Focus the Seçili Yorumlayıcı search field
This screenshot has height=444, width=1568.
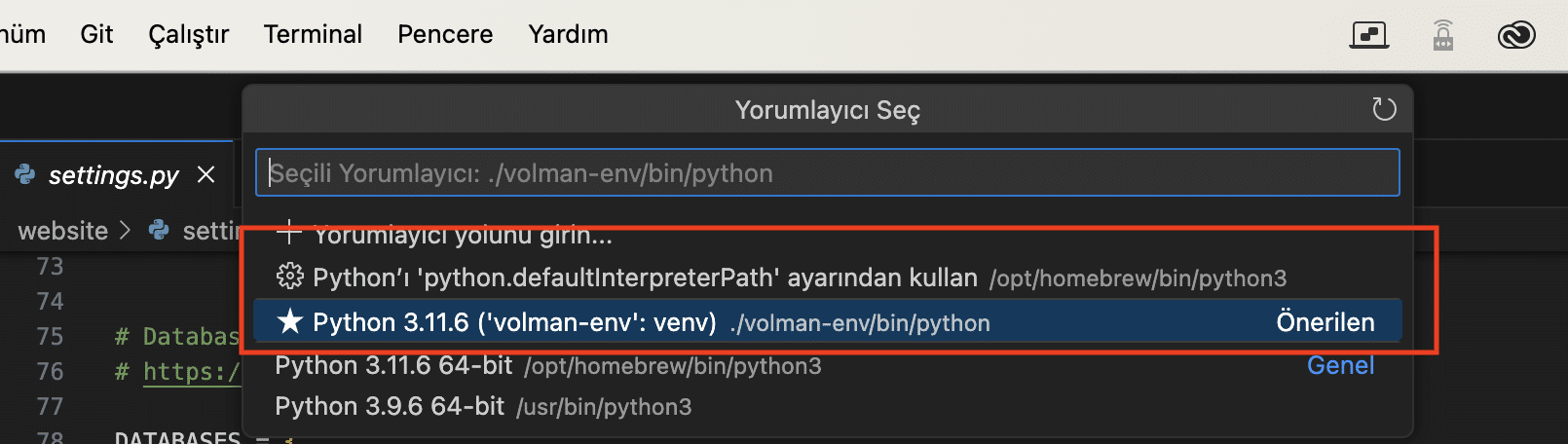tap(827, 172)
